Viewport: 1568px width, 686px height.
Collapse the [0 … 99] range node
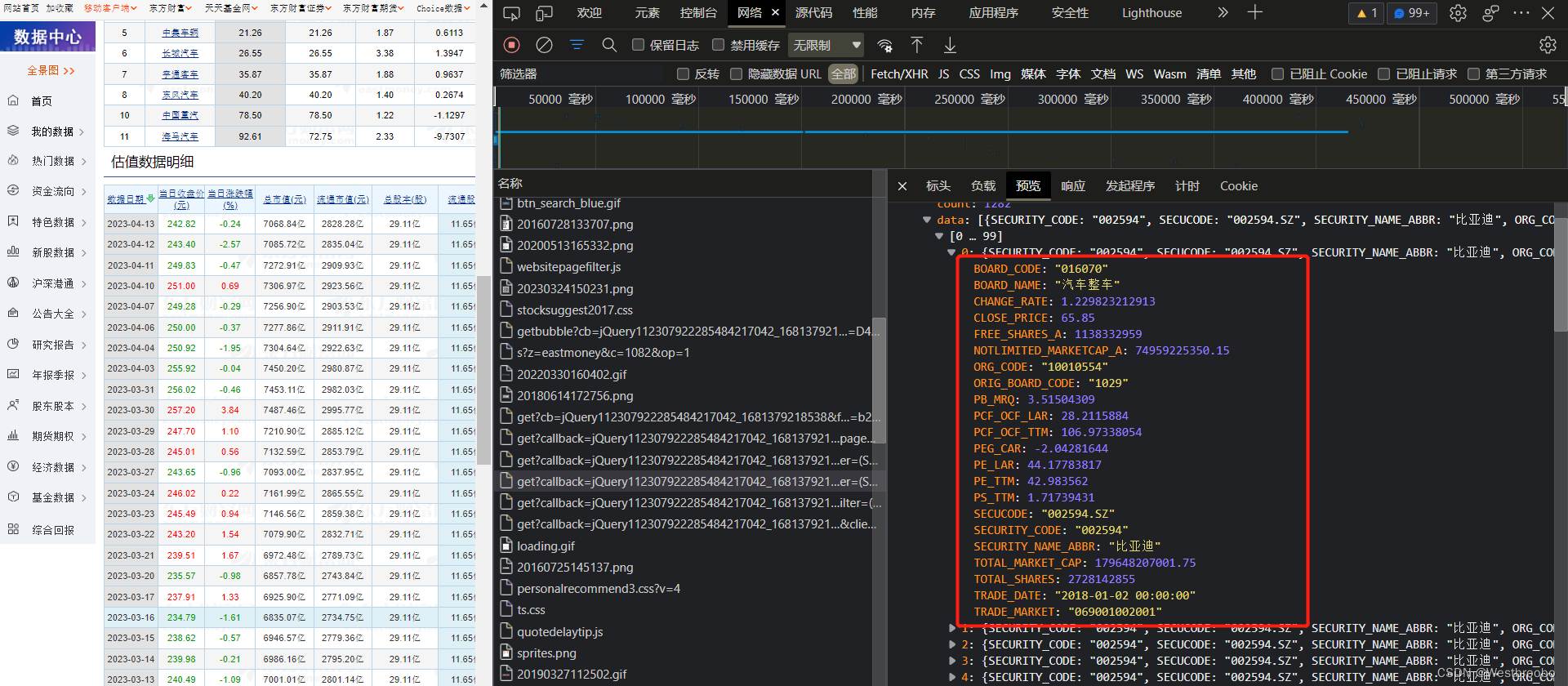pos(939,236)
